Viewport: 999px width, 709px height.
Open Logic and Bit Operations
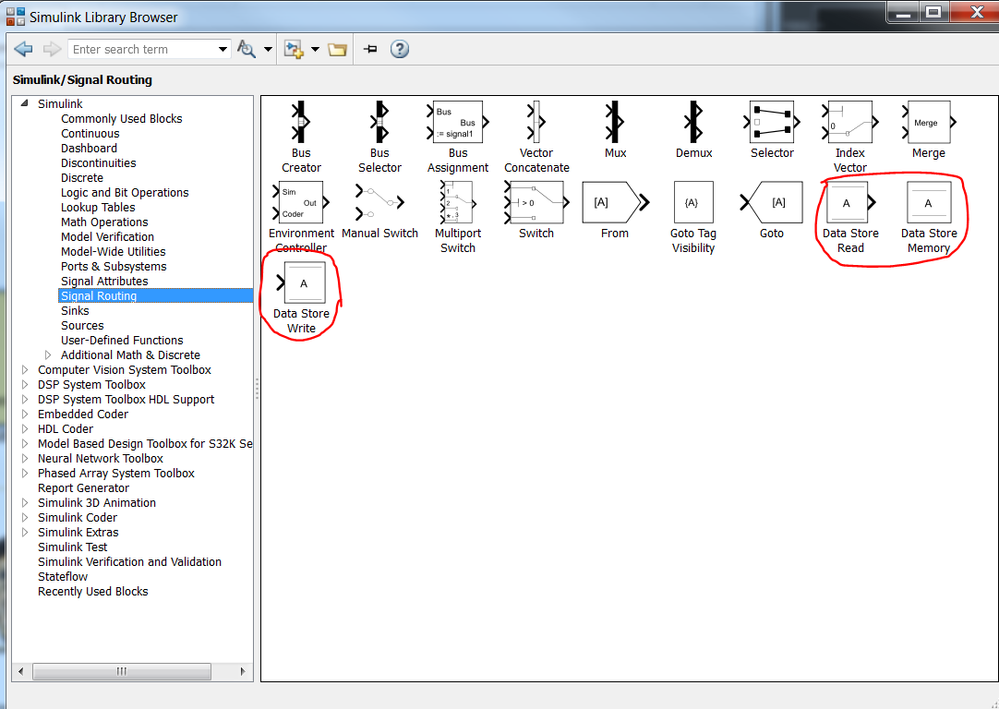coord(124,192)
